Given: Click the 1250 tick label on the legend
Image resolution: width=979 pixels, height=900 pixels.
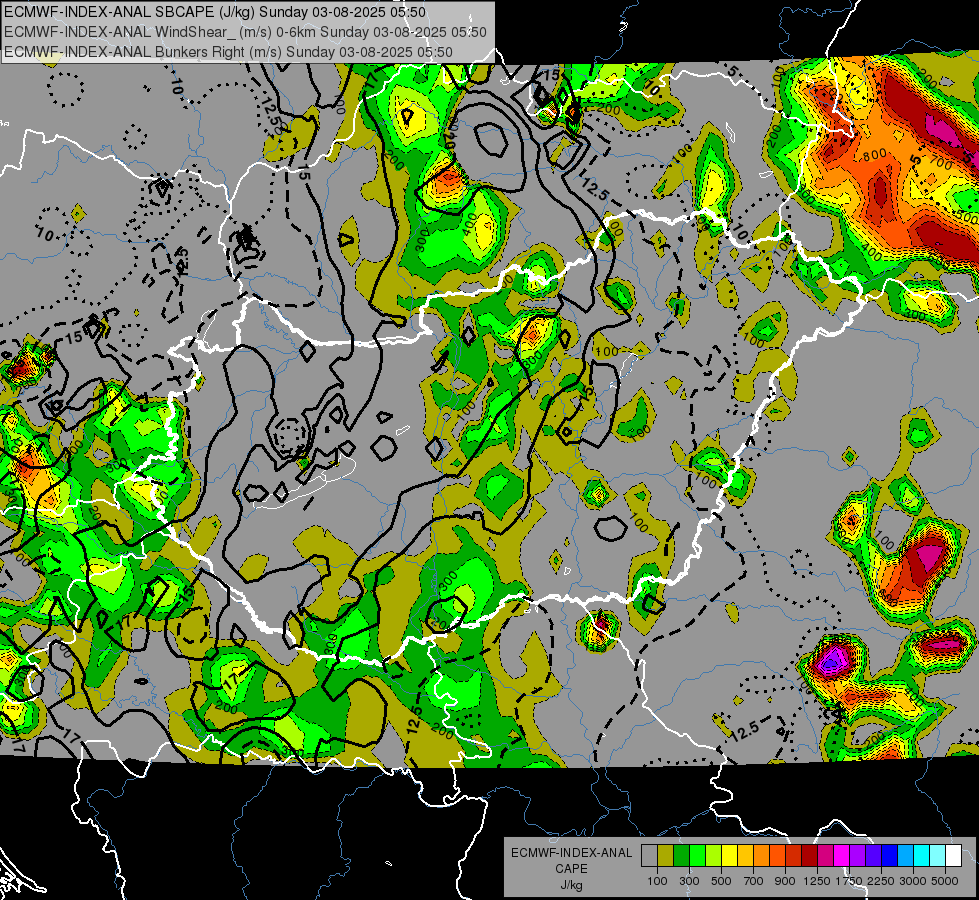Looking at the screenshot, I should coord(817,881).
